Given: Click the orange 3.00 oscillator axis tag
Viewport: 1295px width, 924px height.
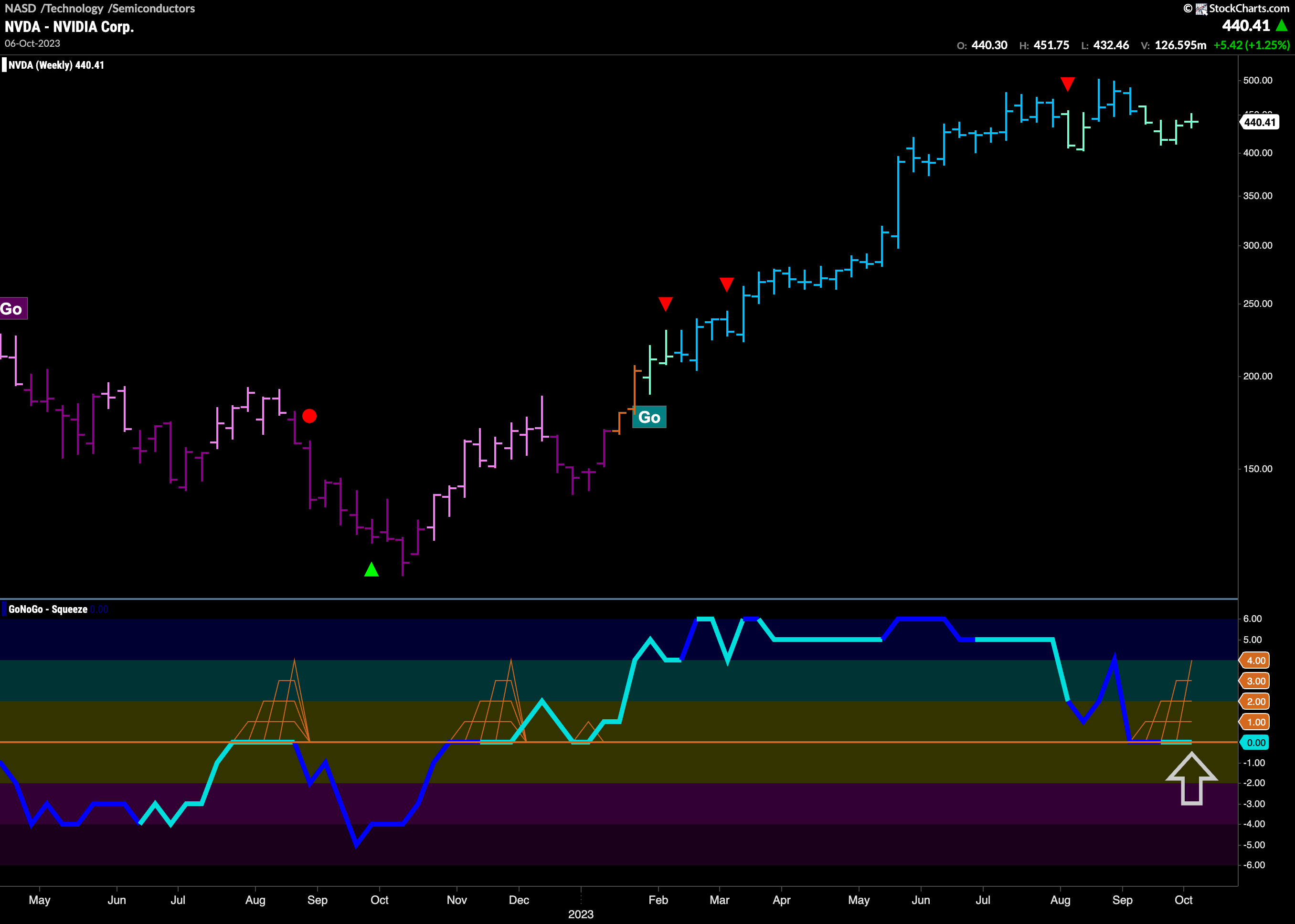Looking at the screenshot, I should click(1255, 681).
